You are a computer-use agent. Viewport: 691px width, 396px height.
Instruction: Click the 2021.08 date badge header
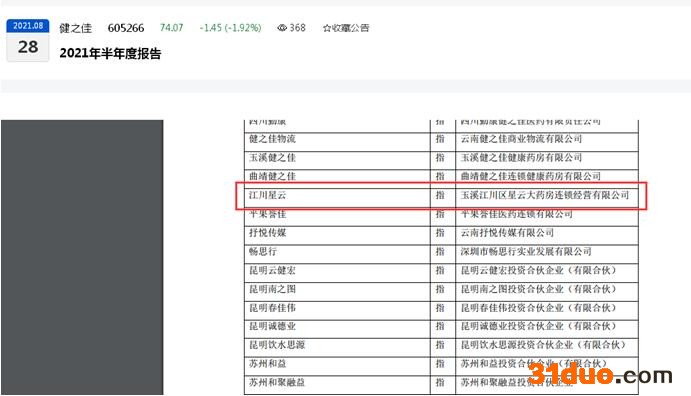pos(28,26)
